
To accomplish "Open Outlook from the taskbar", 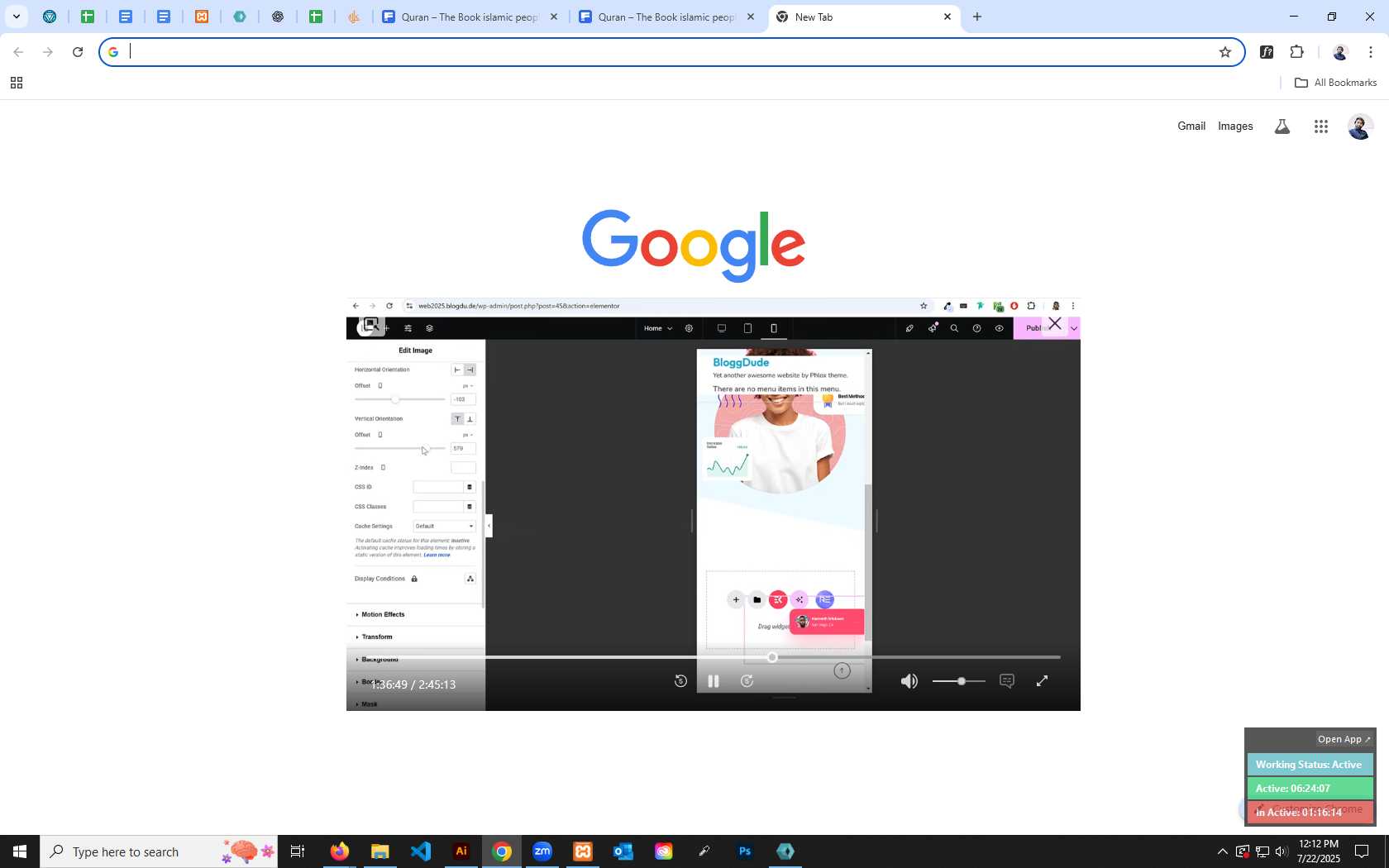I will point(623,851).
